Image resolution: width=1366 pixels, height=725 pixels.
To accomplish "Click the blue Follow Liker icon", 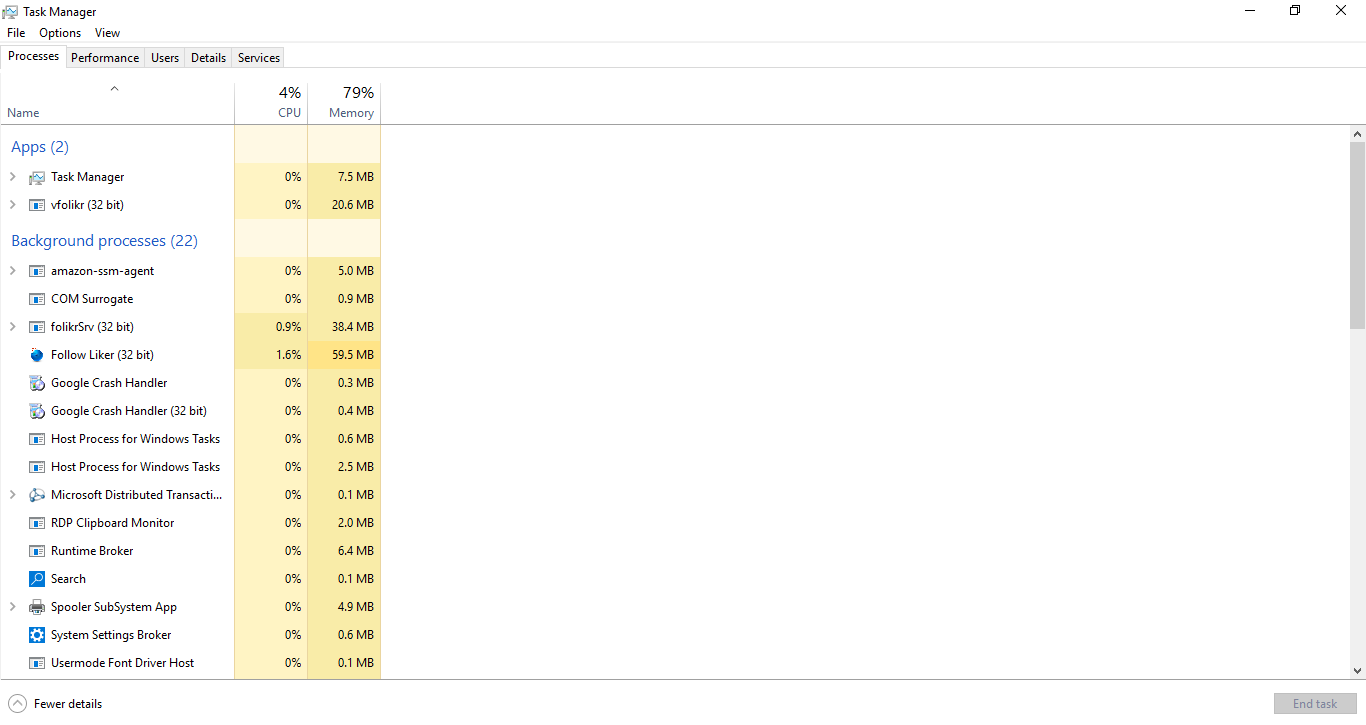I will 37,355.
